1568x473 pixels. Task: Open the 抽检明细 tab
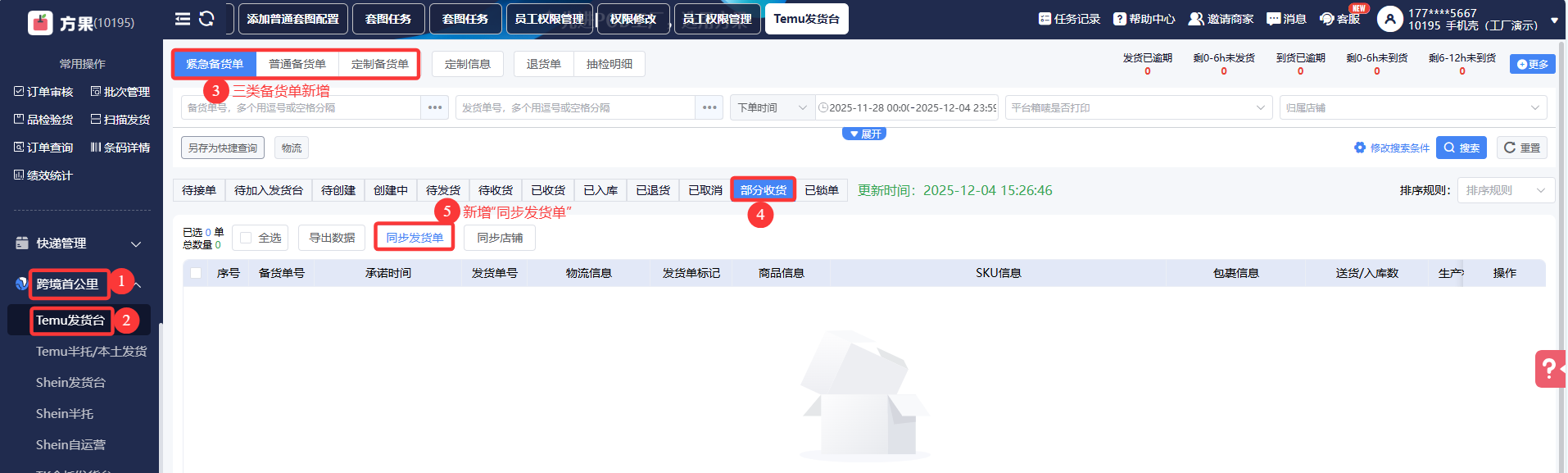pyautogui.click(x=610, y=64)
